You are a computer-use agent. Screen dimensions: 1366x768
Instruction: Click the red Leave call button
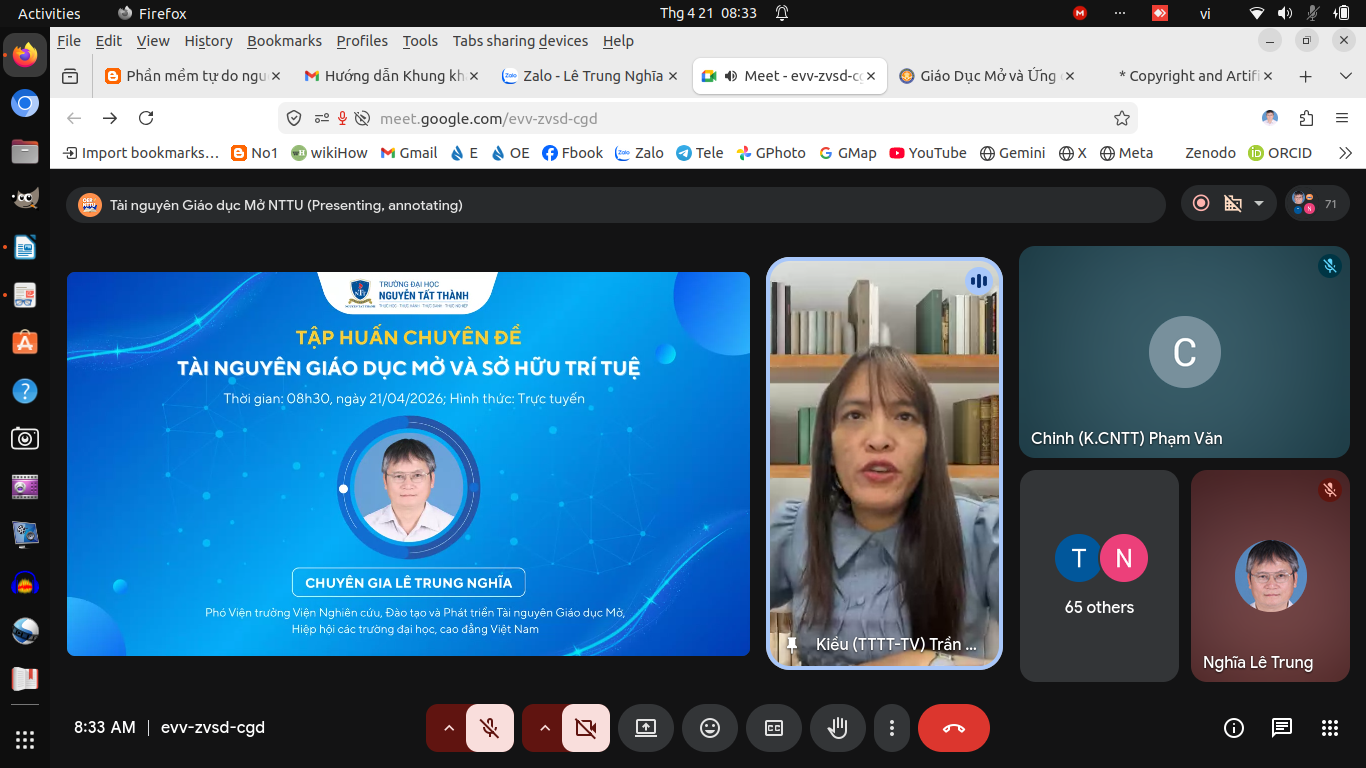tap(953, 728)
